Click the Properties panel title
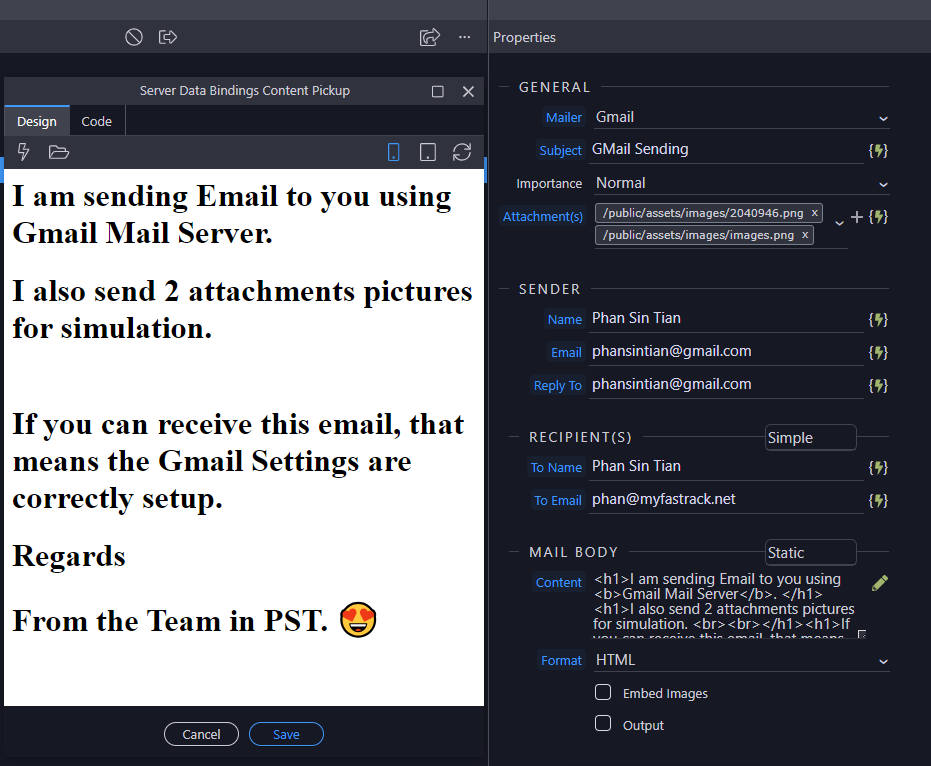The height and width of the screenshot is (766, 931). click(524, 37)
